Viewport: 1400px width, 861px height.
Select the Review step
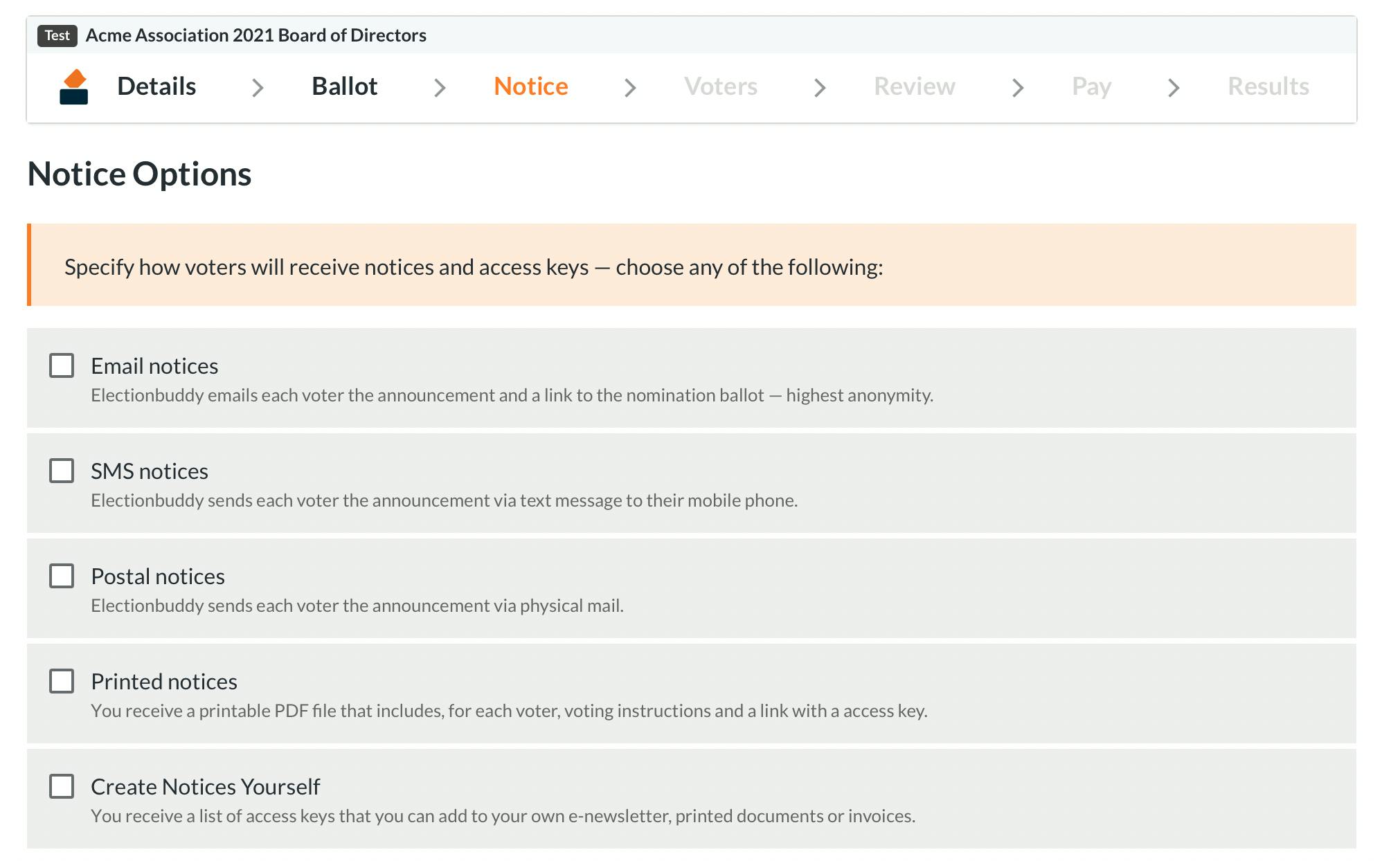coord(915,87)
